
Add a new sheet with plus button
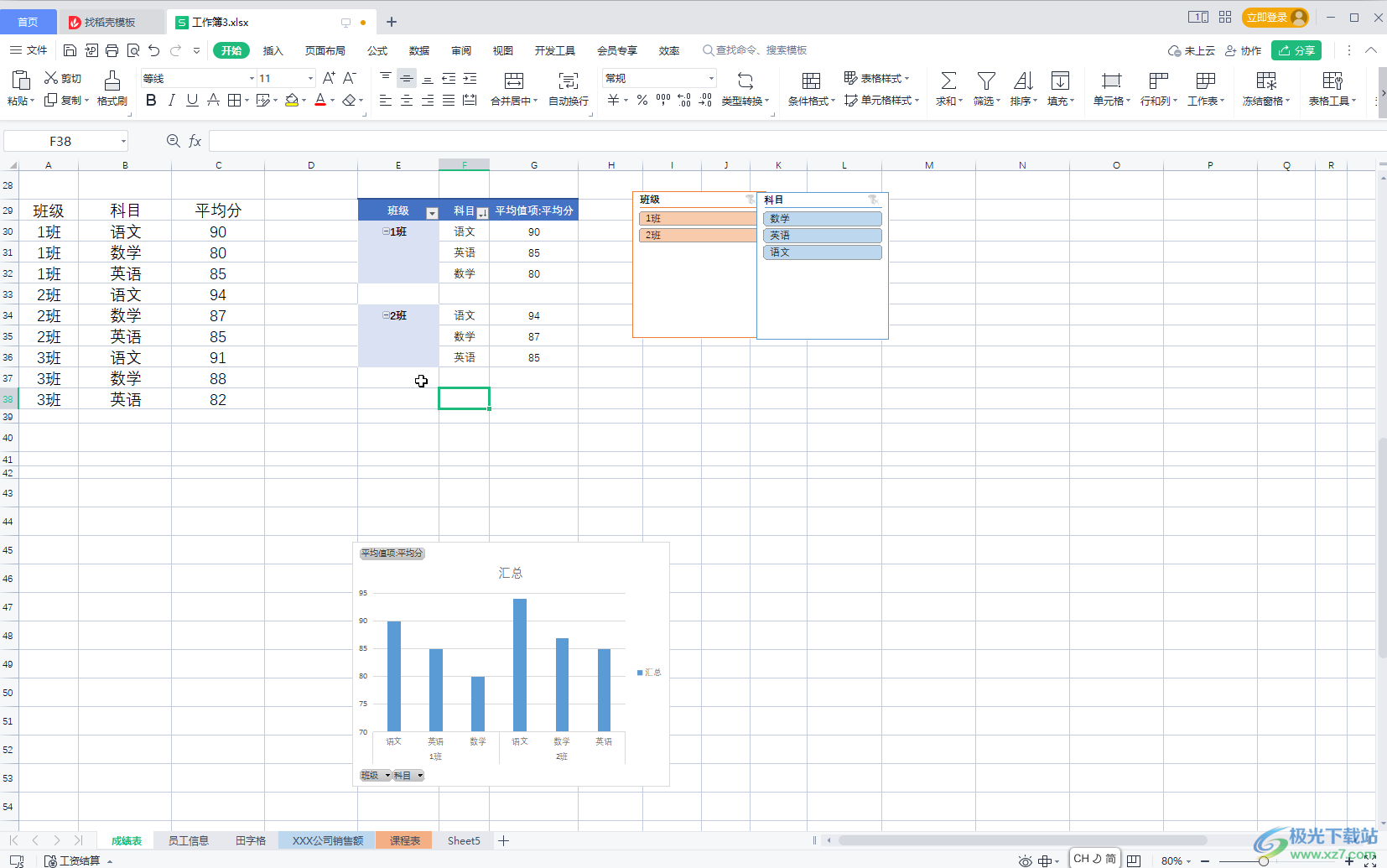(x=504, y=840)
